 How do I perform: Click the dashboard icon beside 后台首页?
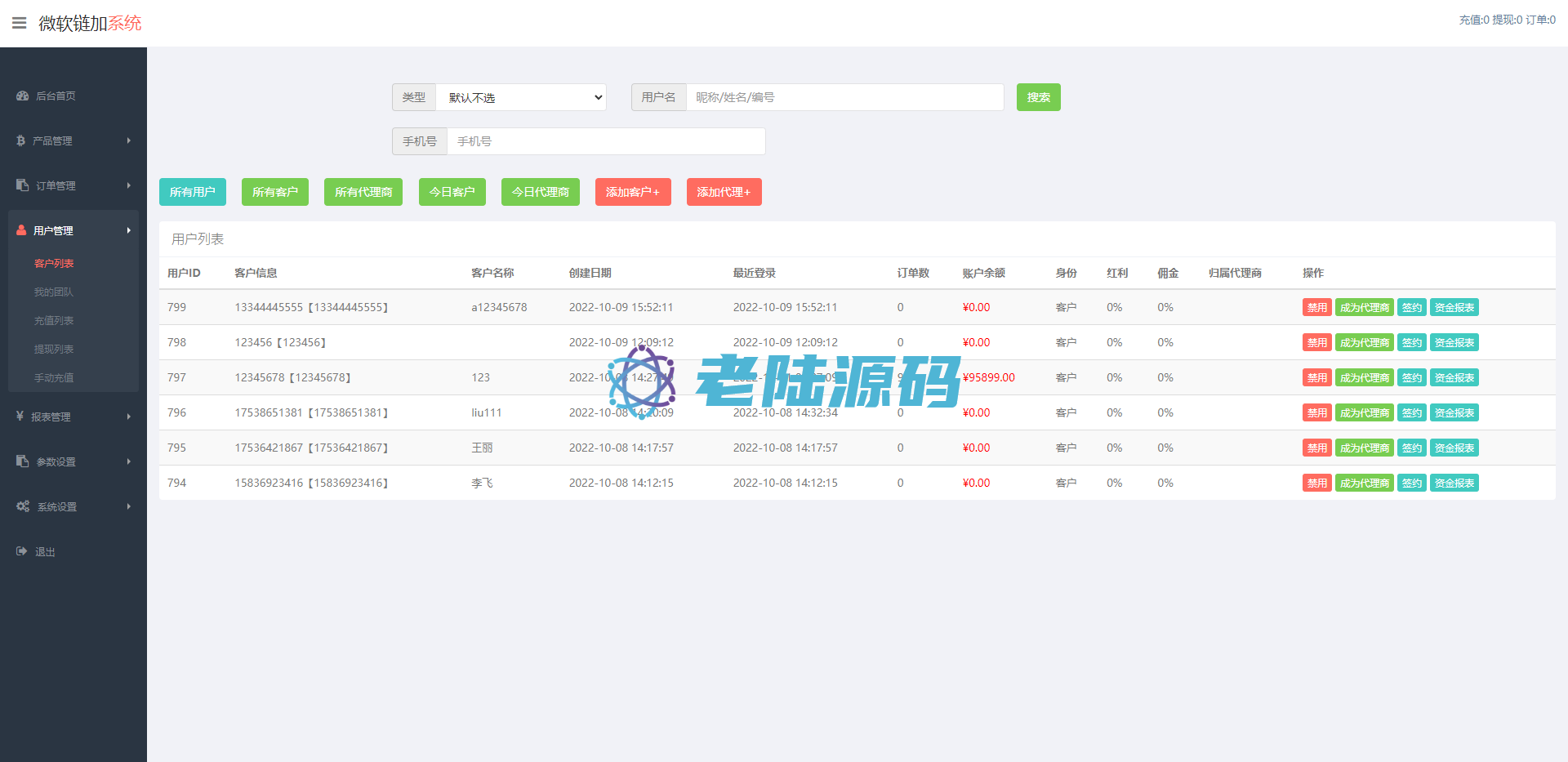pyautogui.click(x=22, y=96)
